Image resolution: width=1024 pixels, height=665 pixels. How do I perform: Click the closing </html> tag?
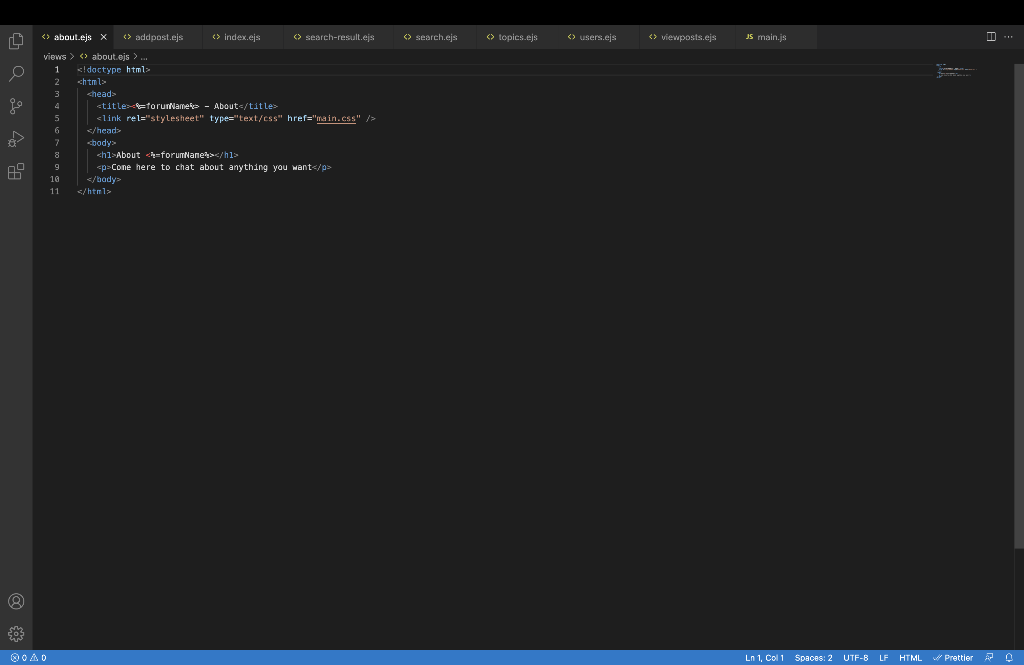point(94,191)
